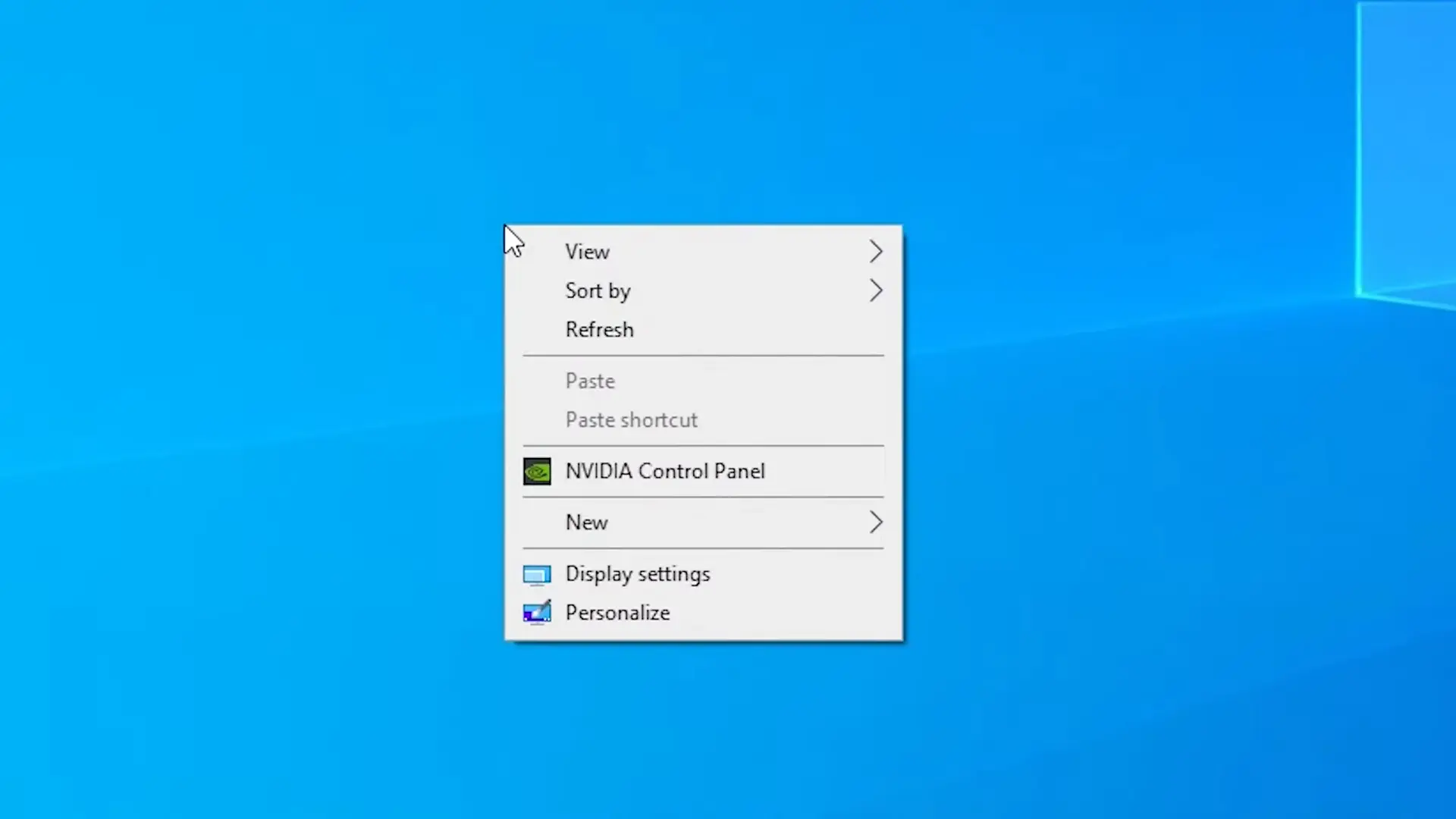
Task: Click the greyed-out Paste entry
Action: coord(704,381)
